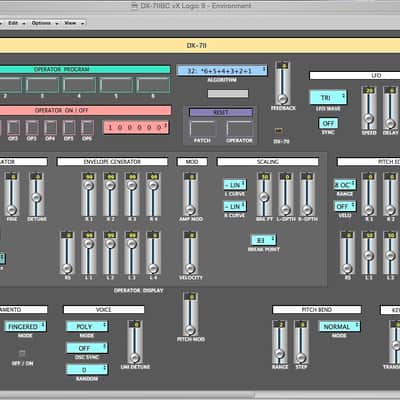Click the Envelope Generator L1 slider
This screenshot has width=400, height=400.
89,253
